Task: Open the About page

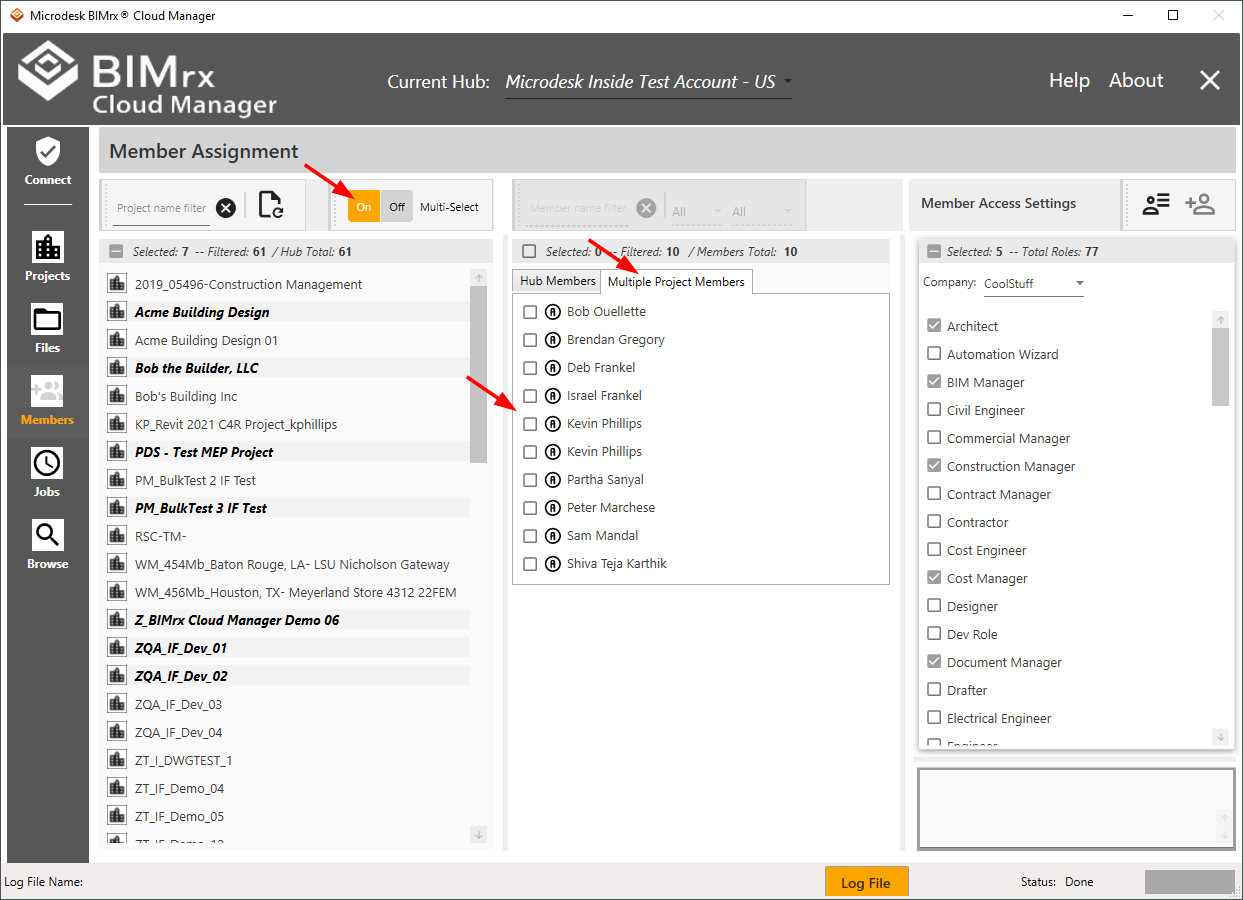Action: click(x=1136, y=81)
